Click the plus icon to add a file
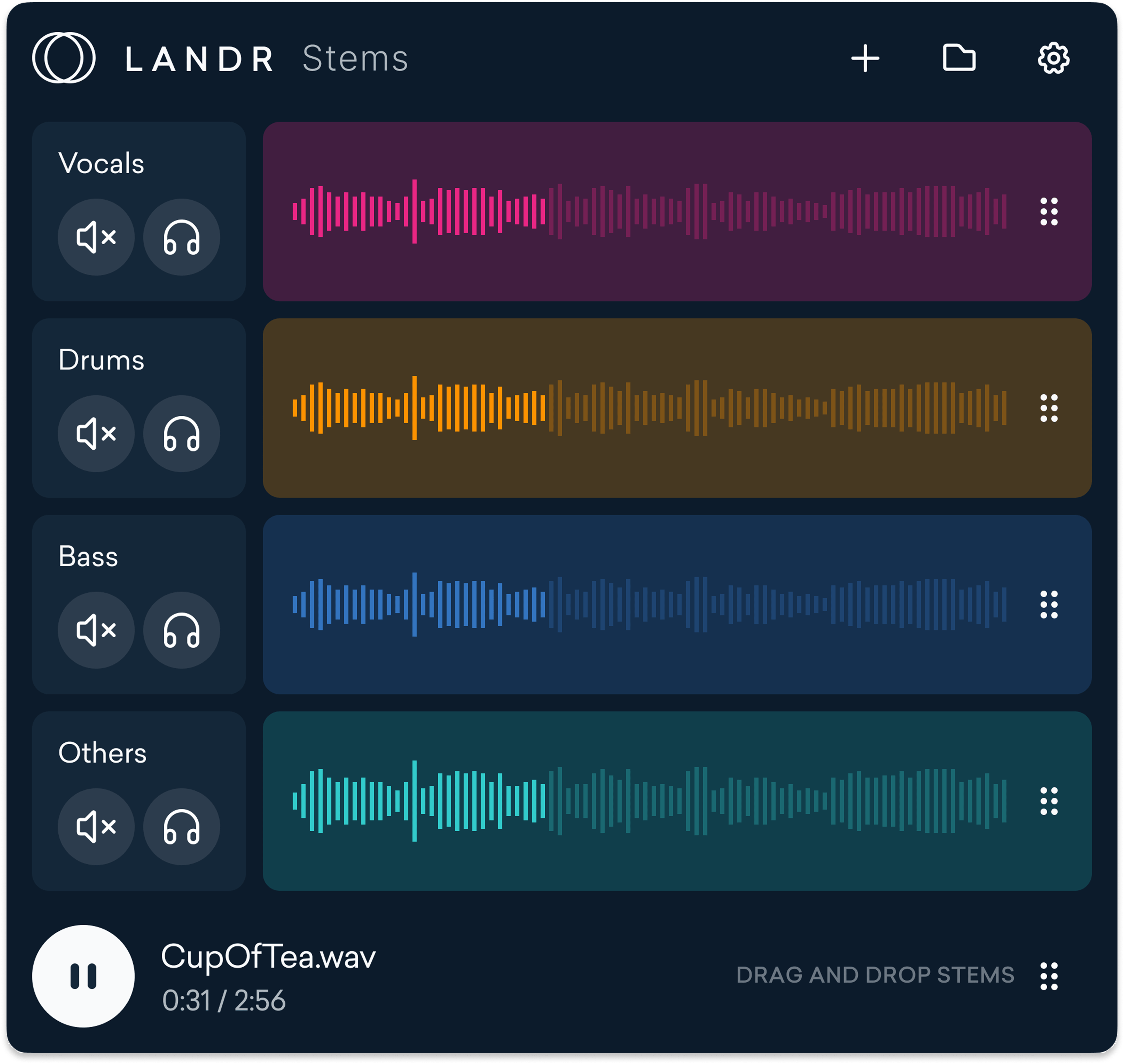 click(x=865, y=58)
